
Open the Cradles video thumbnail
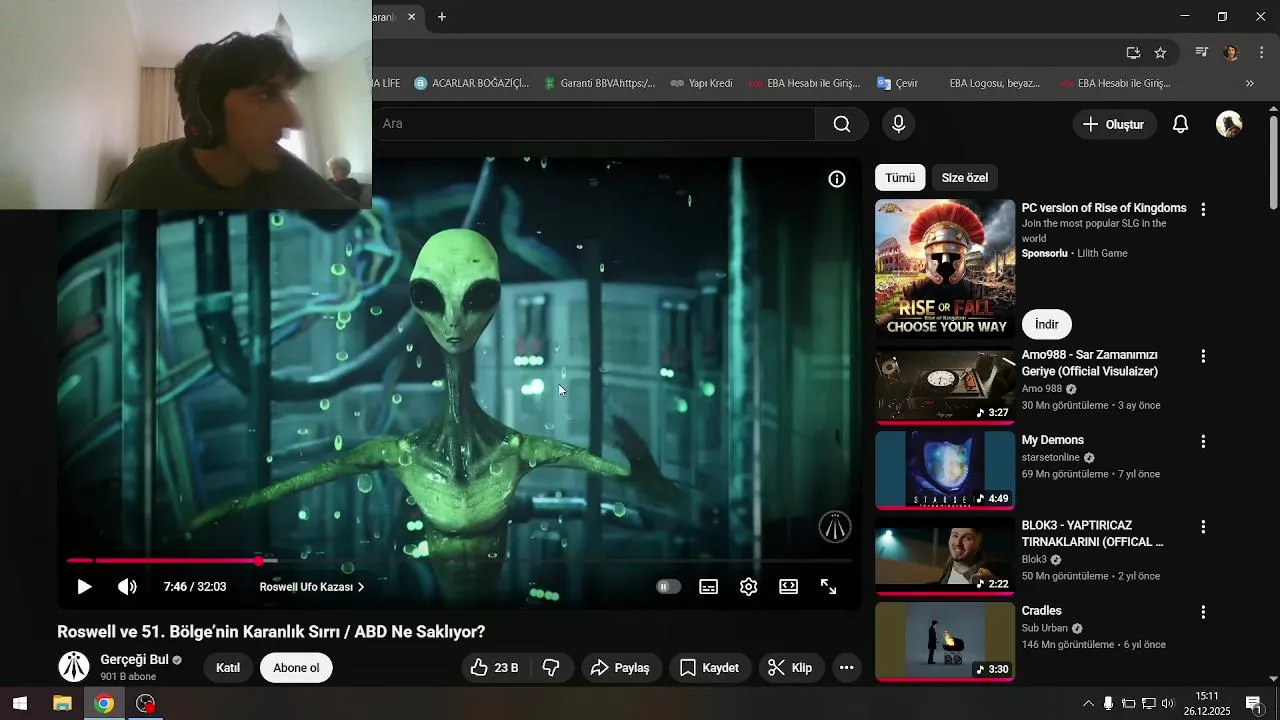point(945,641)
